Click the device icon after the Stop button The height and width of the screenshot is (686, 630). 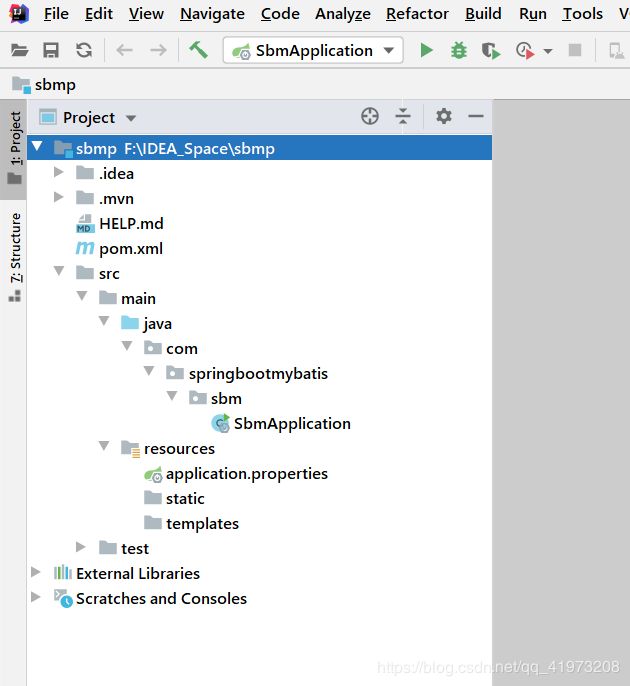pyautogui.click(x=616, y=51)
